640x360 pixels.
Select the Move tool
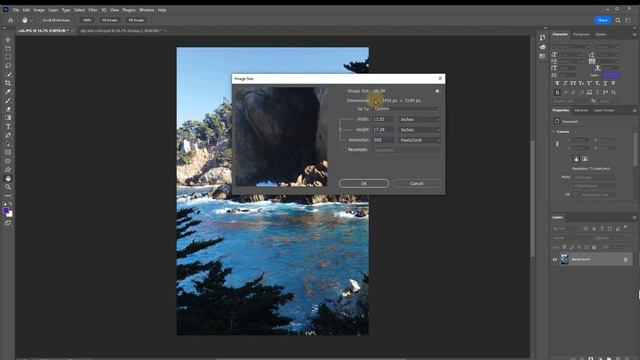click(x=8, y=40)
